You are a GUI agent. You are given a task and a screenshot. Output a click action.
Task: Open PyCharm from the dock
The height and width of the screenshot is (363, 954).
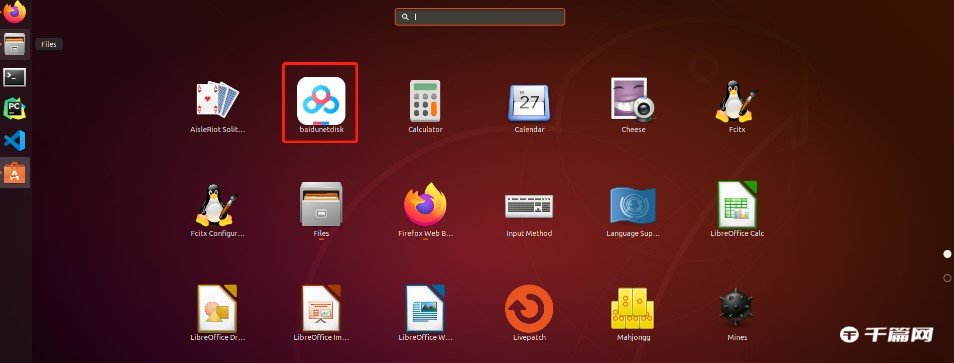15,109
